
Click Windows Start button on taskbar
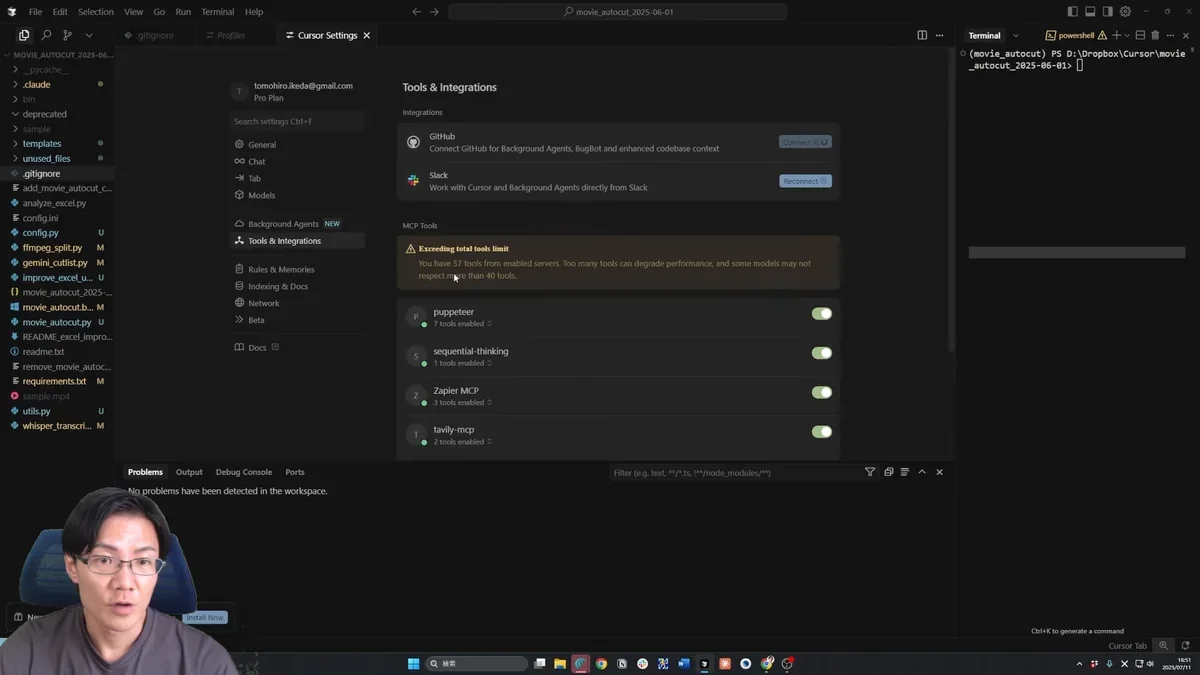413,663
